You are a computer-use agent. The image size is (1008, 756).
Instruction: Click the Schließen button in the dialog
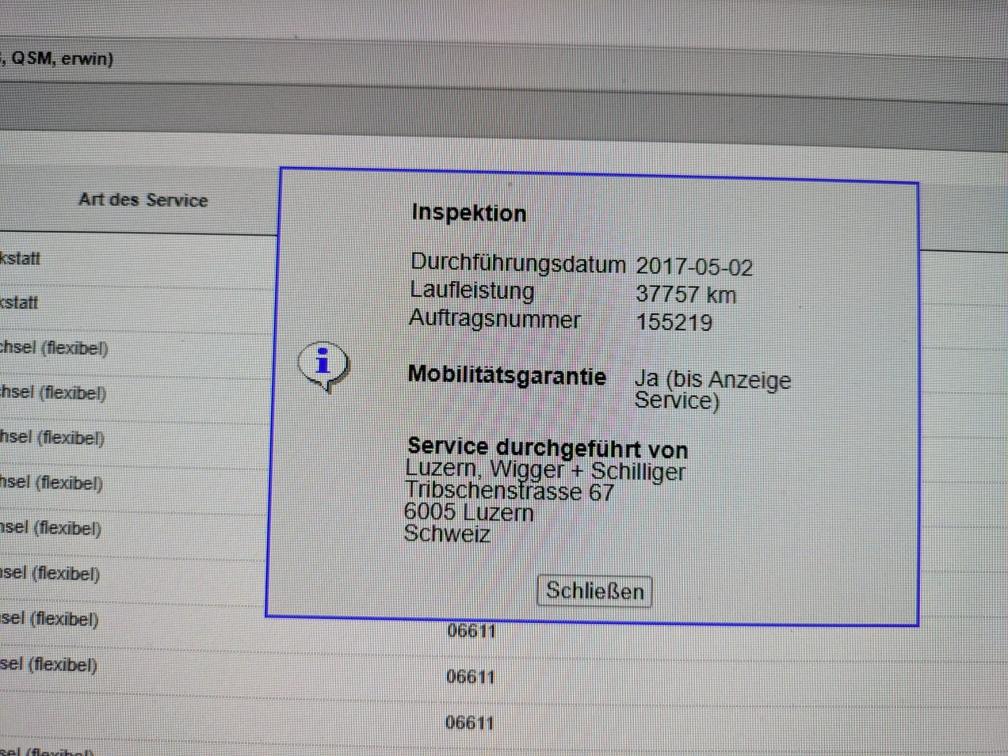click(x=594, y=591)
